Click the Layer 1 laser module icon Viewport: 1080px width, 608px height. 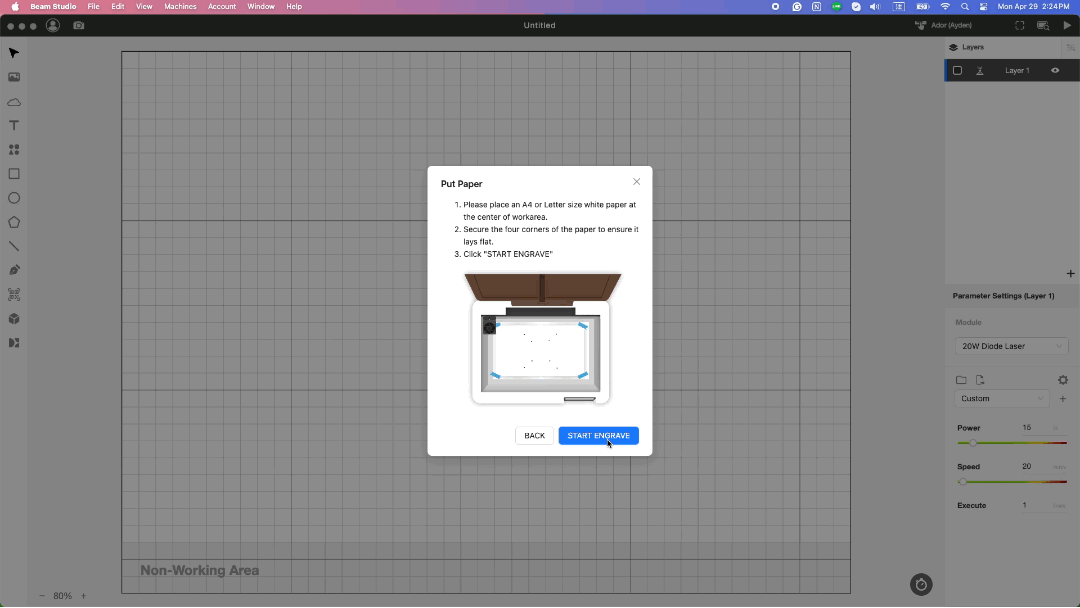point(979,70)
